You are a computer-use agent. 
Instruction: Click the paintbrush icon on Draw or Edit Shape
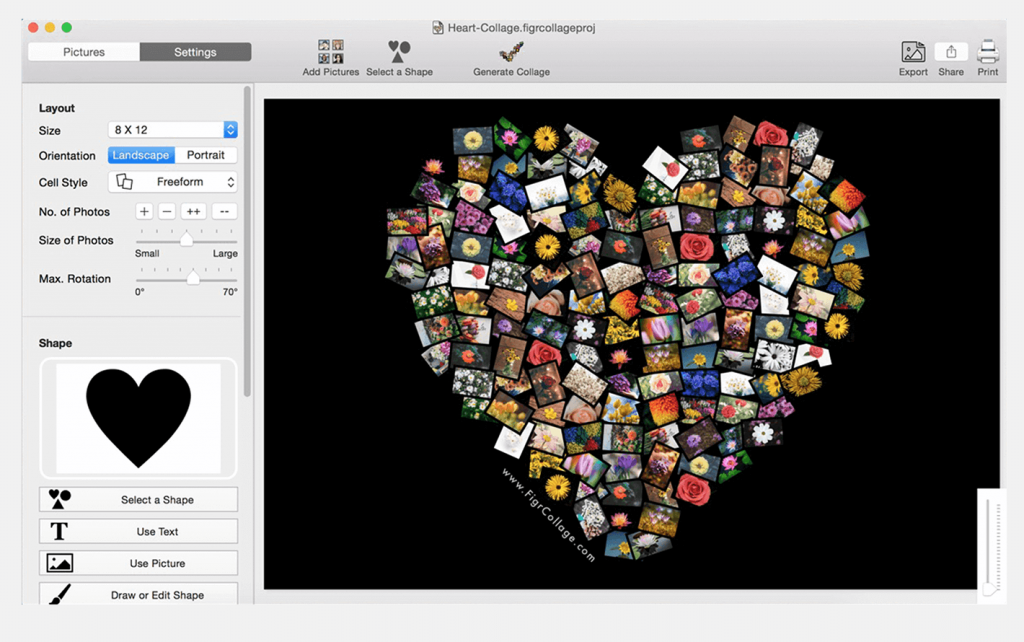[x=59, y=594]
